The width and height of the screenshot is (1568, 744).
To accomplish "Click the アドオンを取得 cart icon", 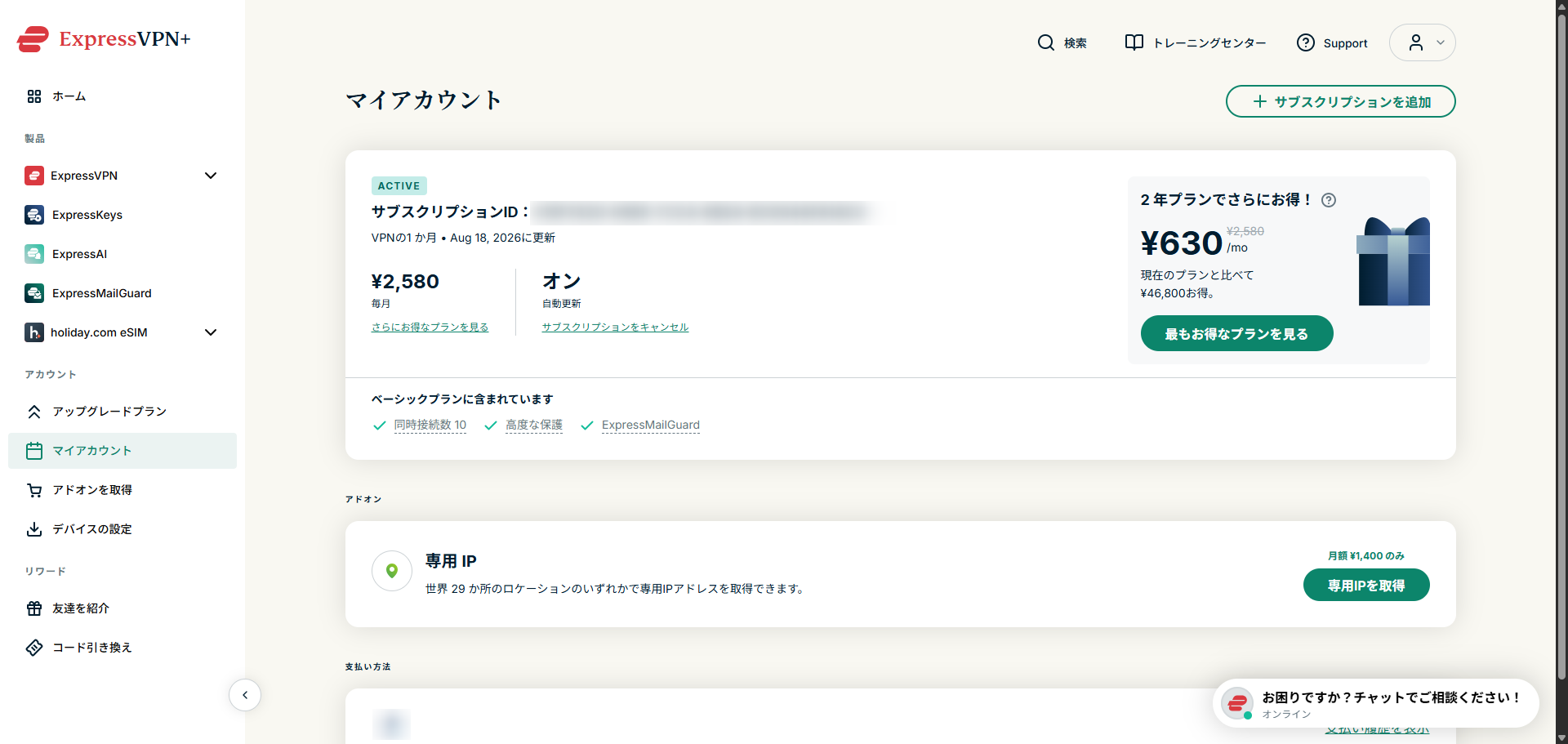I will point(34,490).
